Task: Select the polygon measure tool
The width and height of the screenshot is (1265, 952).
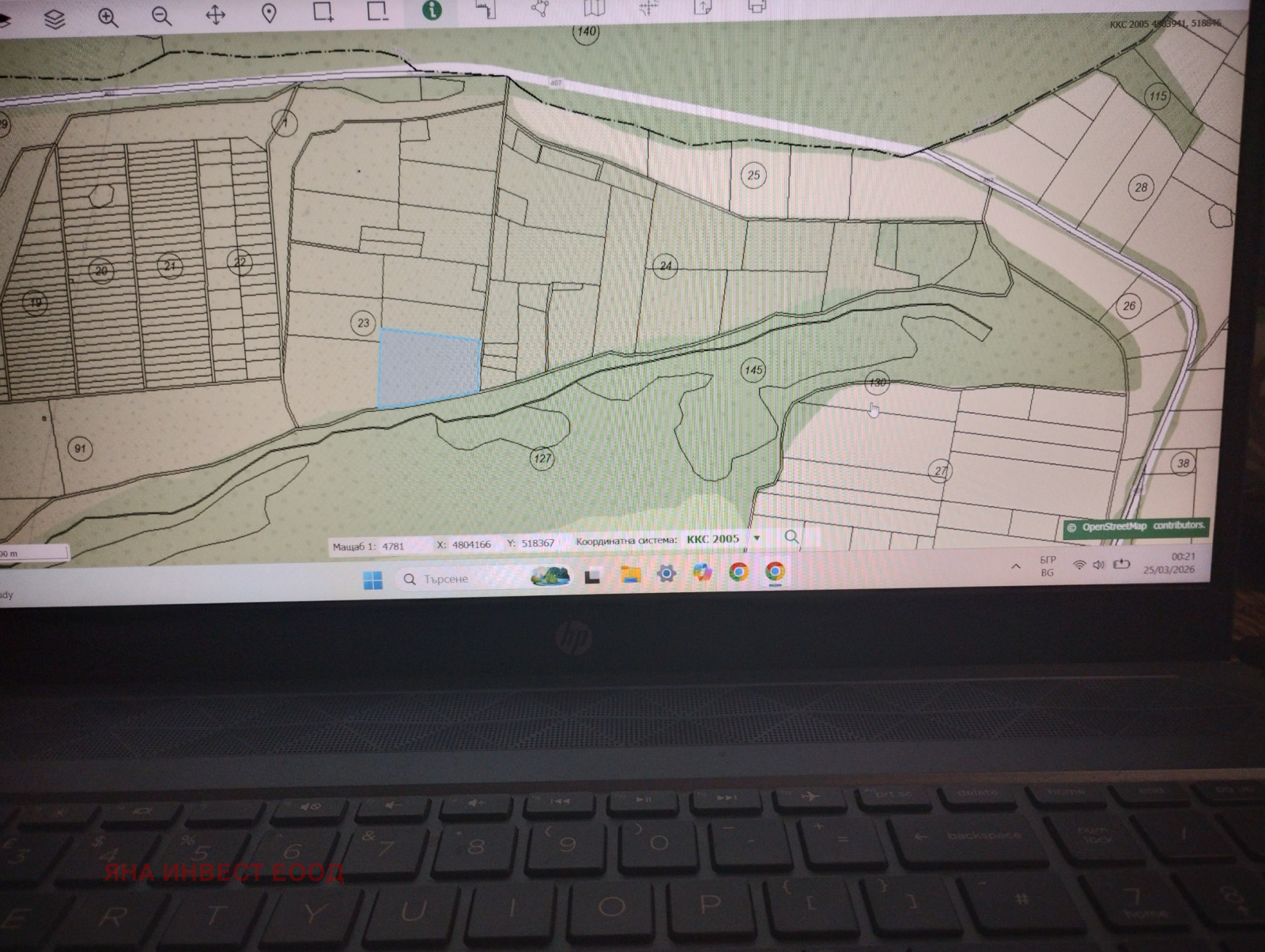Action: point(540,9)
